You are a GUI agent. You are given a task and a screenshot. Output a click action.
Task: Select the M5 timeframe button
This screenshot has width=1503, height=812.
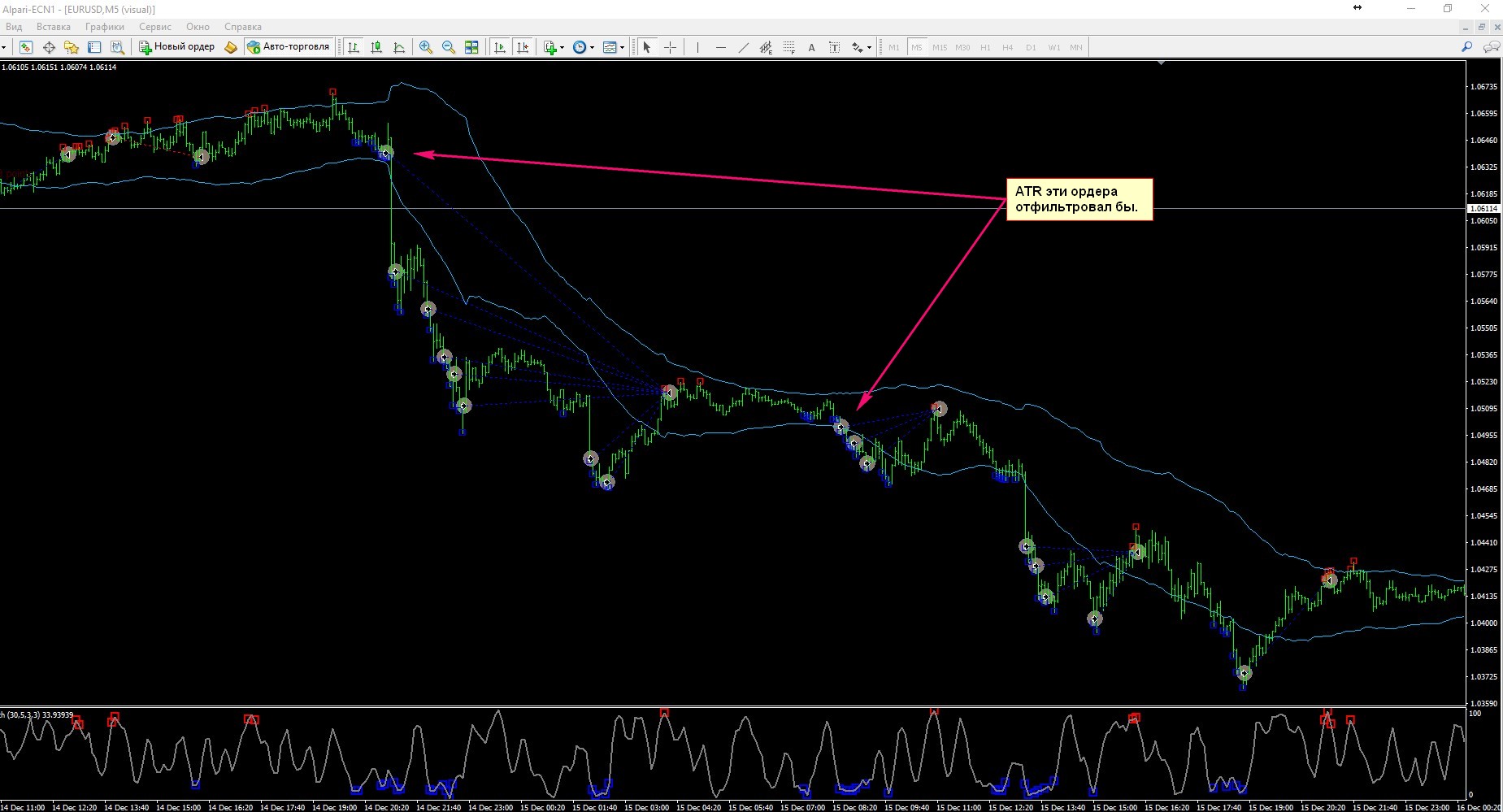coord(917,47)
